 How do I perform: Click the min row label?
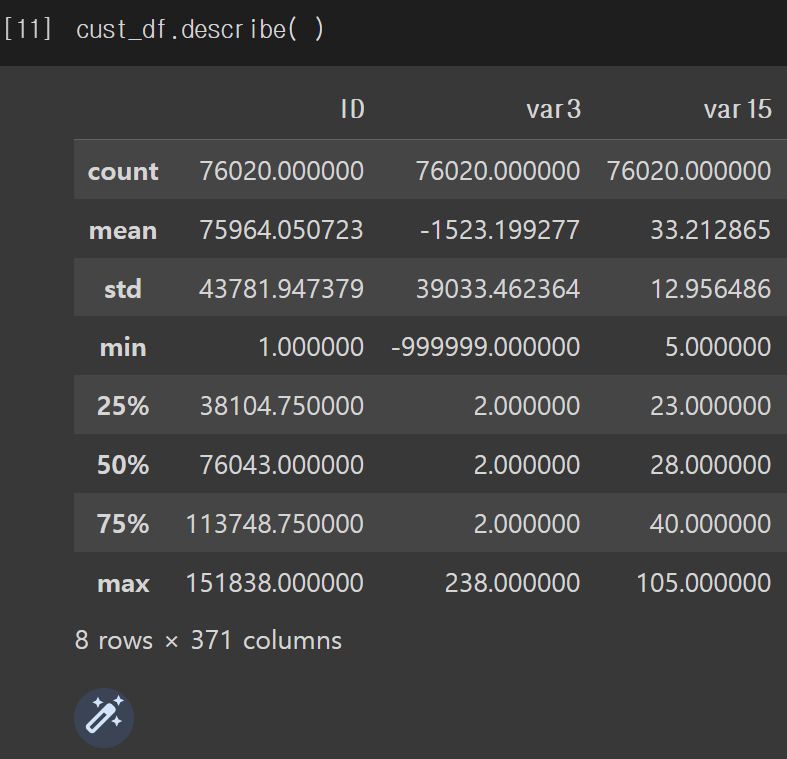coord(123,347)
